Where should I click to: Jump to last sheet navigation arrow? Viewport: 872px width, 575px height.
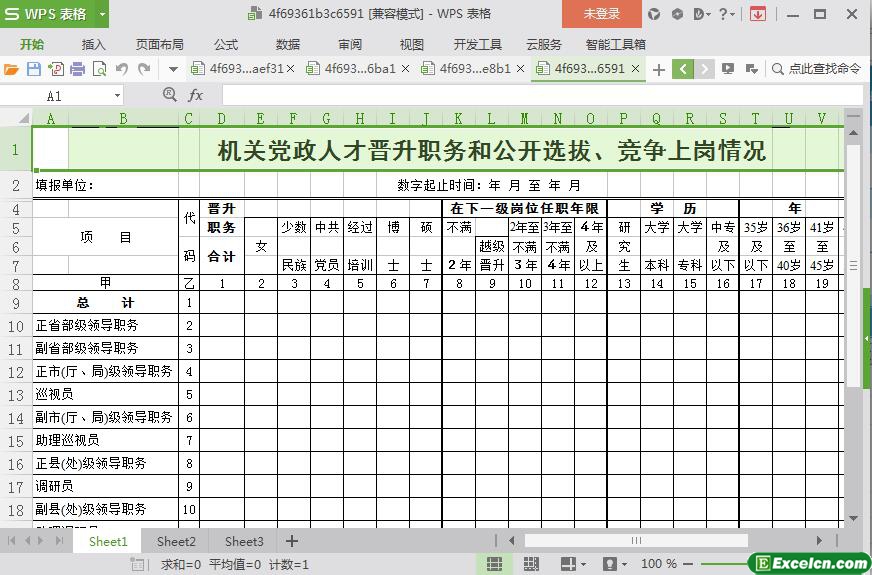(x=59, y=541)
